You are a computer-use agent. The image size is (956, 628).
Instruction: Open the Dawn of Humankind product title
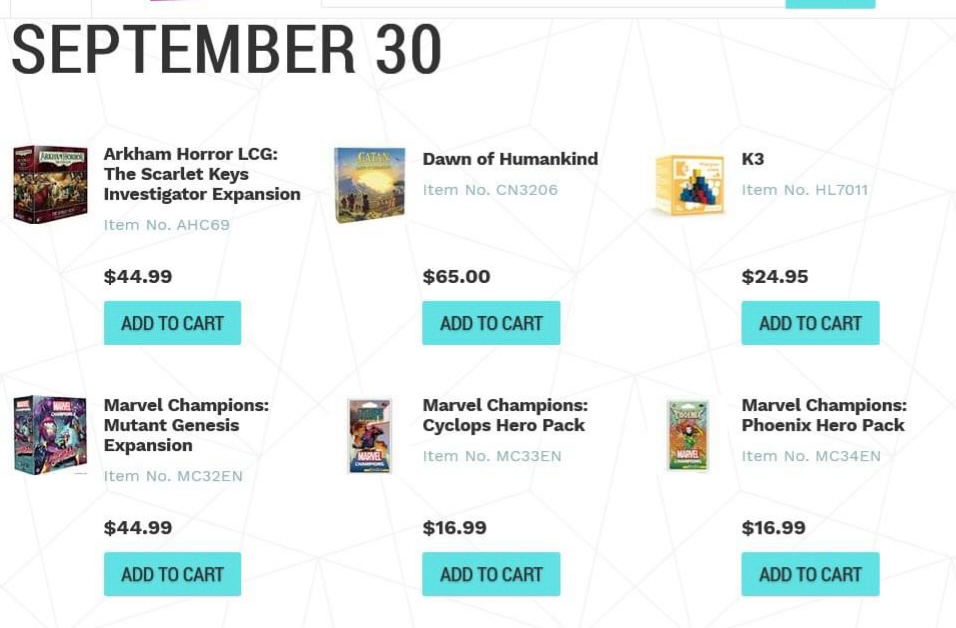(x=510, y=159)
